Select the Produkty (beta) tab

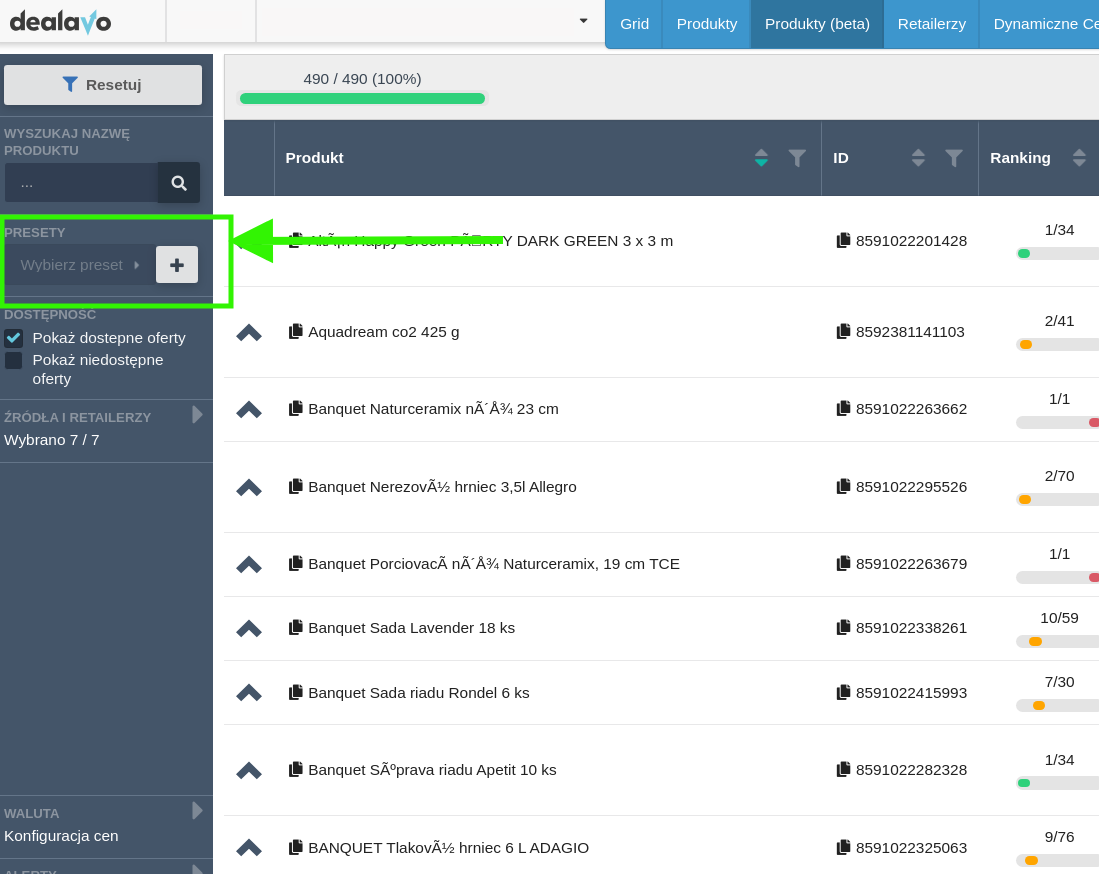coord(817,24)
